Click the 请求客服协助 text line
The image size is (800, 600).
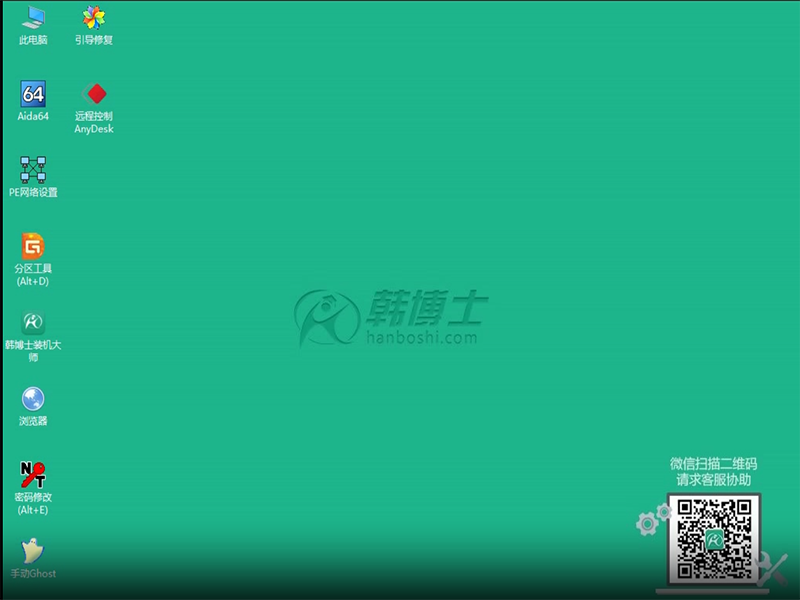point(713,480)
